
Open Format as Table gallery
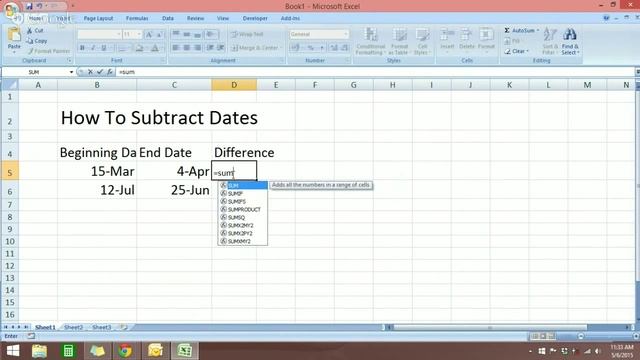(399, 41)
